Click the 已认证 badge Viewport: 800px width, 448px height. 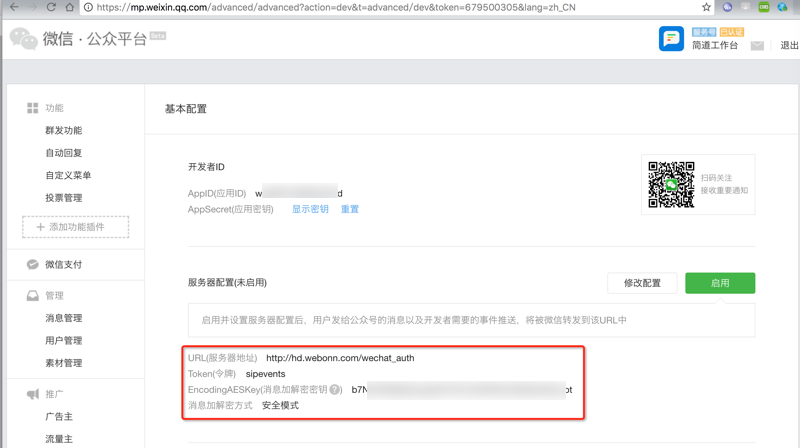click(732, 32)
